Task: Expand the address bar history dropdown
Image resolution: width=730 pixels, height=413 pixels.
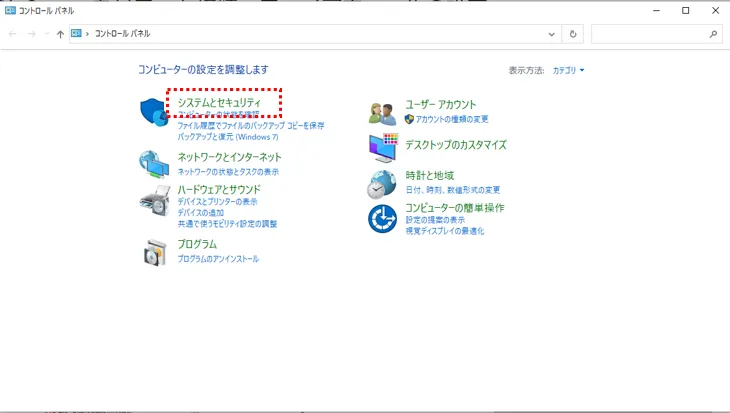Action: point(552,34)
